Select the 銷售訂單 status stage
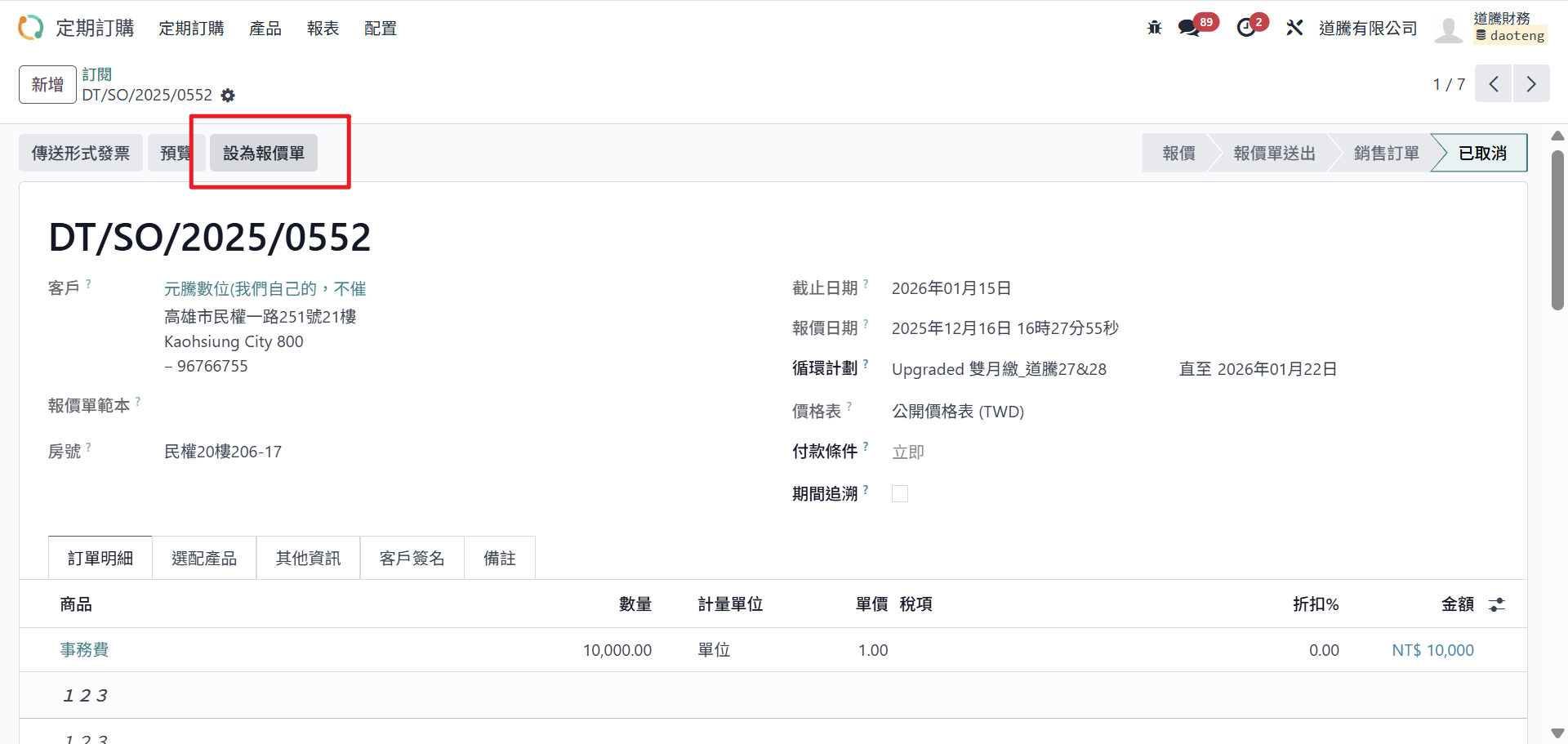1568x744 pixels. [1386, 154]
